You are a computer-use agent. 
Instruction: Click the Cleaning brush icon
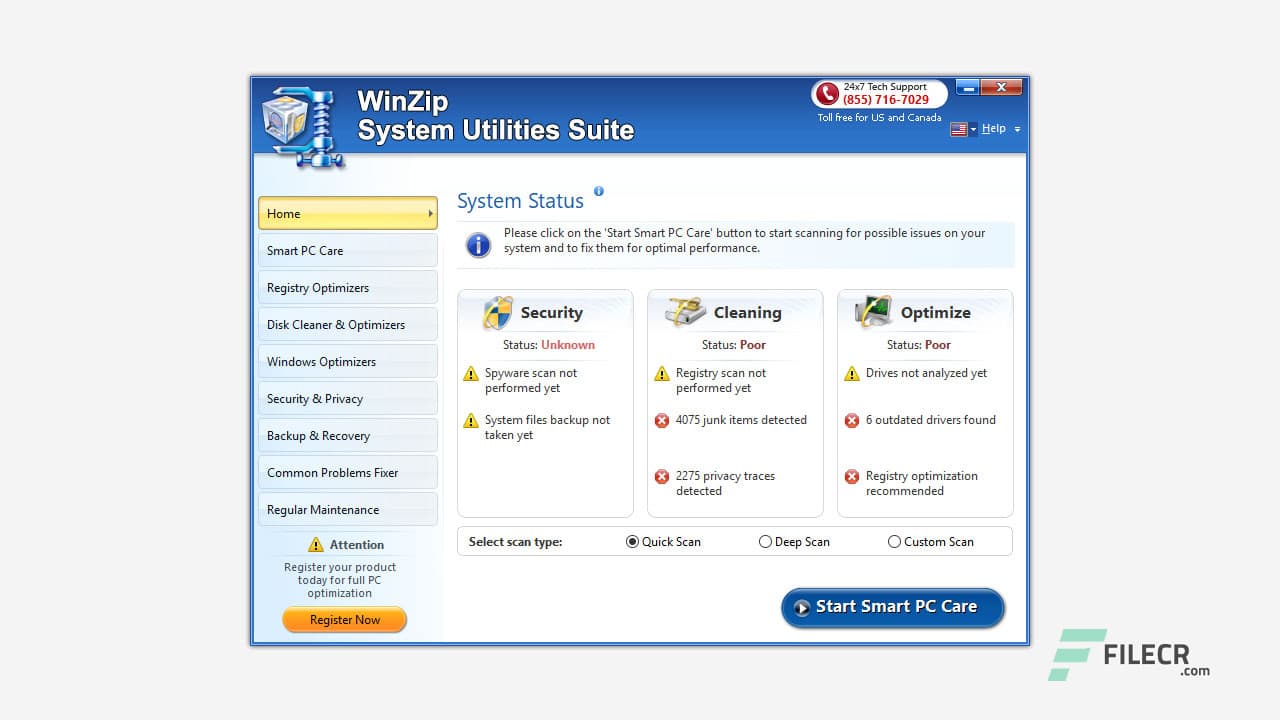coord(681,311)
